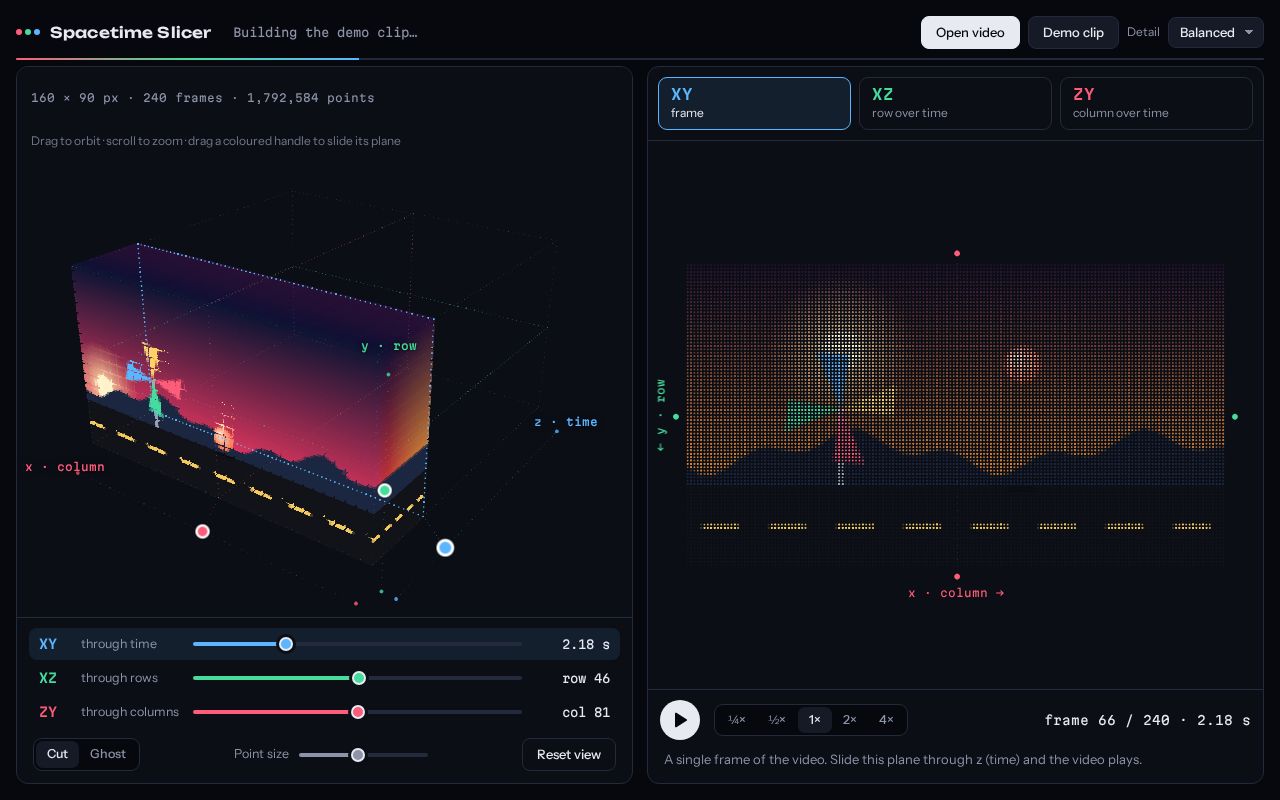Pick the red column-plane handle in 3D view

pyautogui.click(x=202, y=531)
